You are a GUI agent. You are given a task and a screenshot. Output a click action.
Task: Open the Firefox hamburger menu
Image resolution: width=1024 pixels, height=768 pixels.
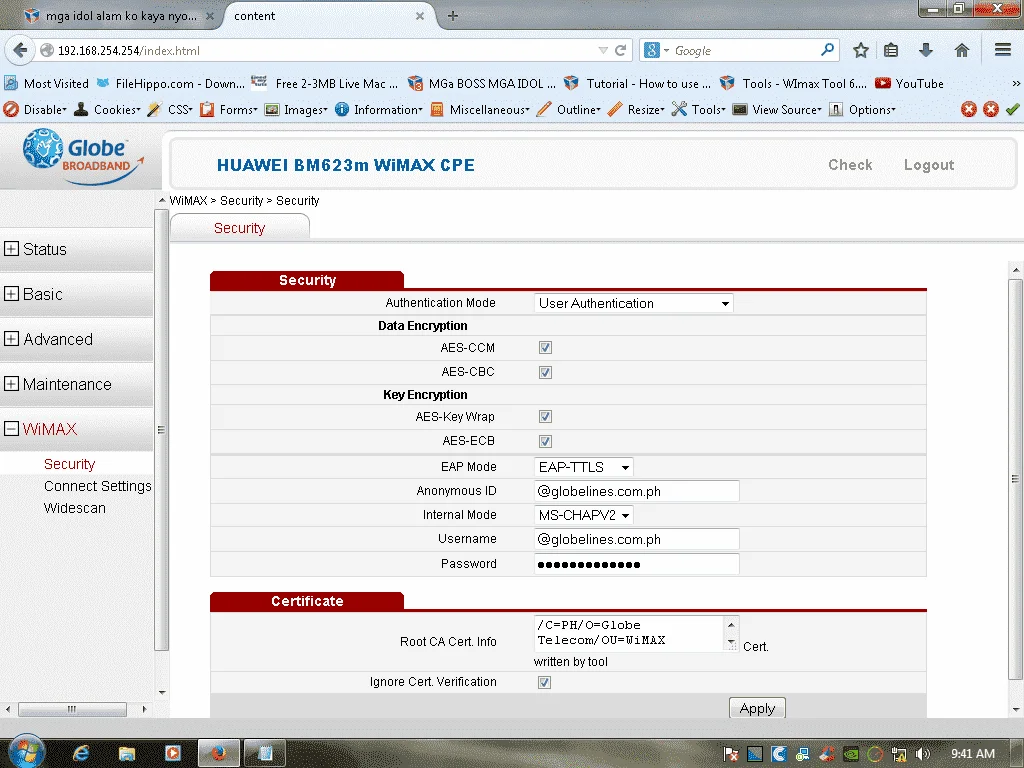(x=1003, y=50)
